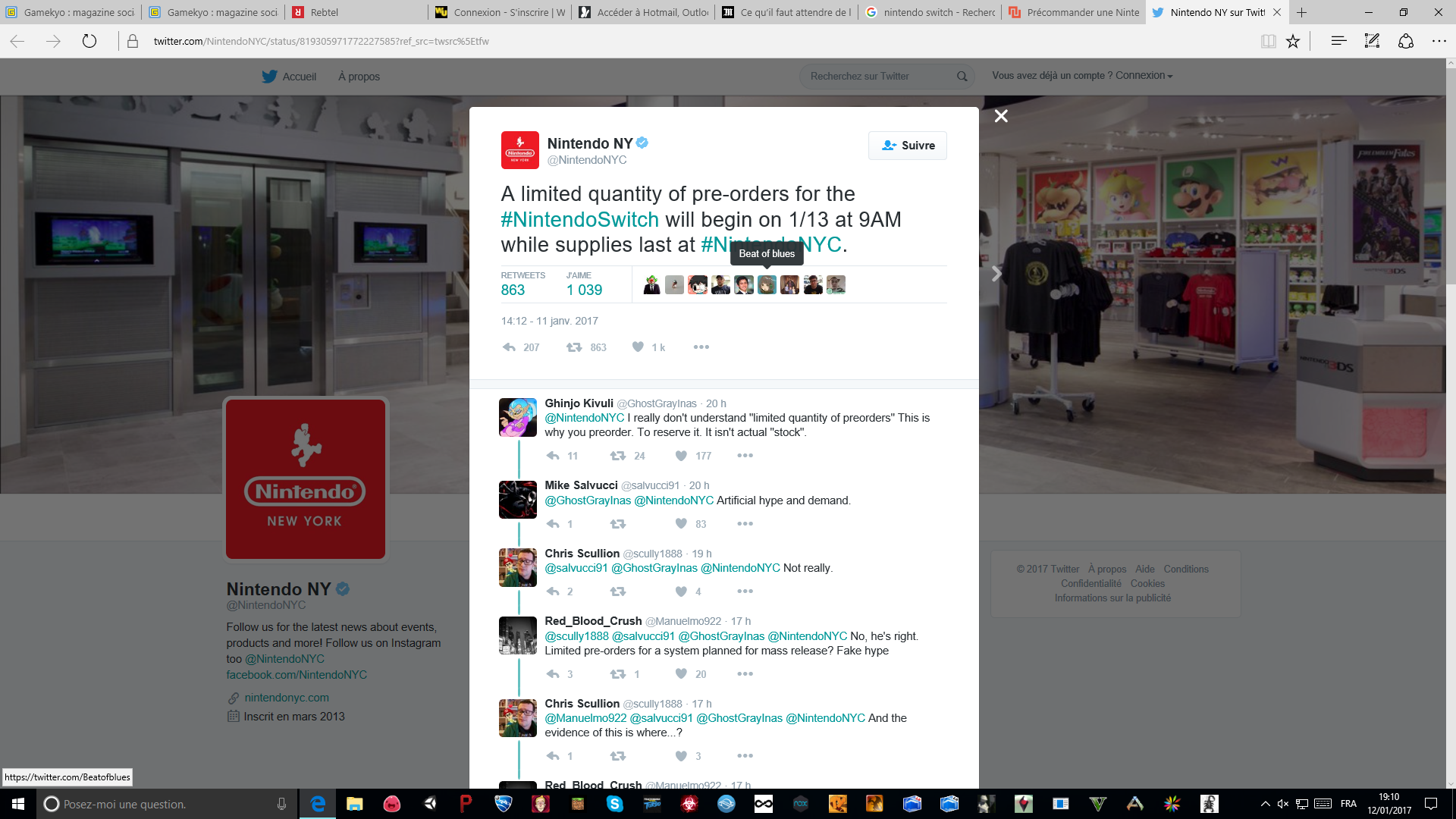Open more options on Ghinjo Kivuli's comment
The height and width of the screenshot is (819, 1456).
pyautogui.click(x=745, y=456)
